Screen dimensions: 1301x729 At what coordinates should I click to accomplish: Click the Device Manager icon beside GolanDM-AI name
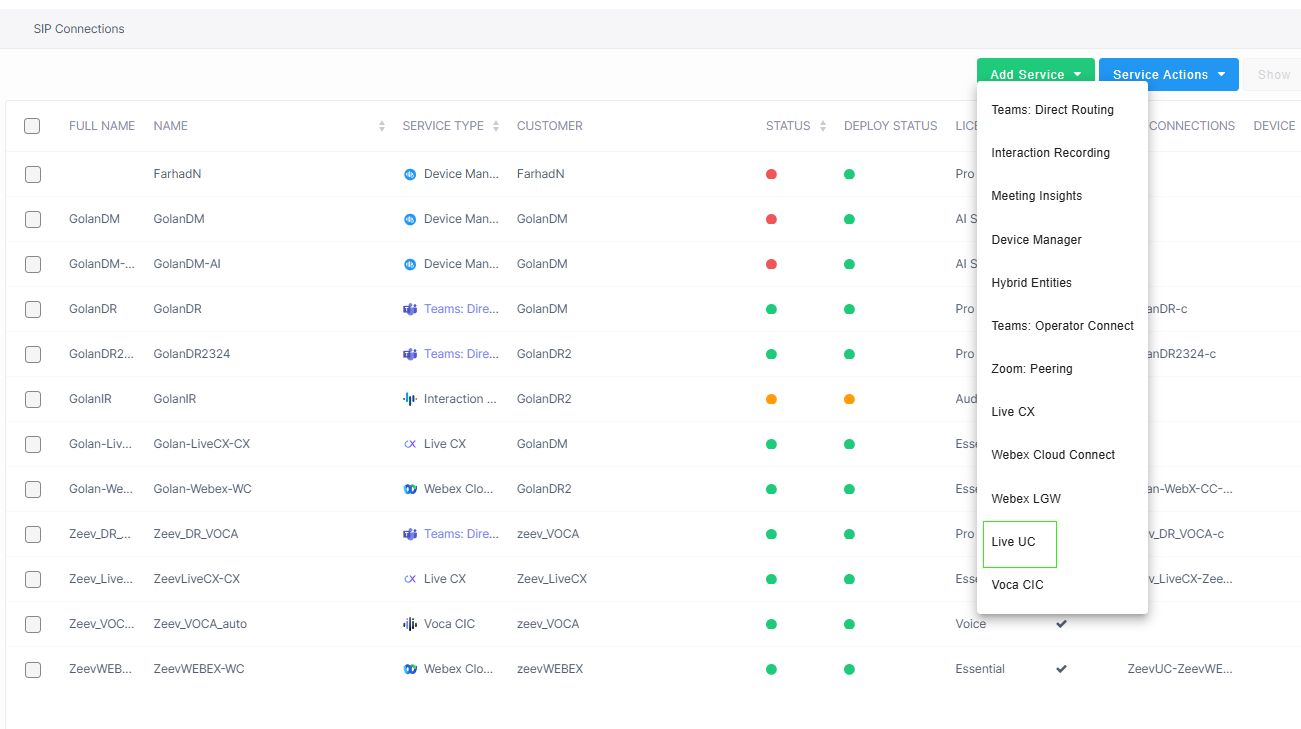(x=409, y=264)
